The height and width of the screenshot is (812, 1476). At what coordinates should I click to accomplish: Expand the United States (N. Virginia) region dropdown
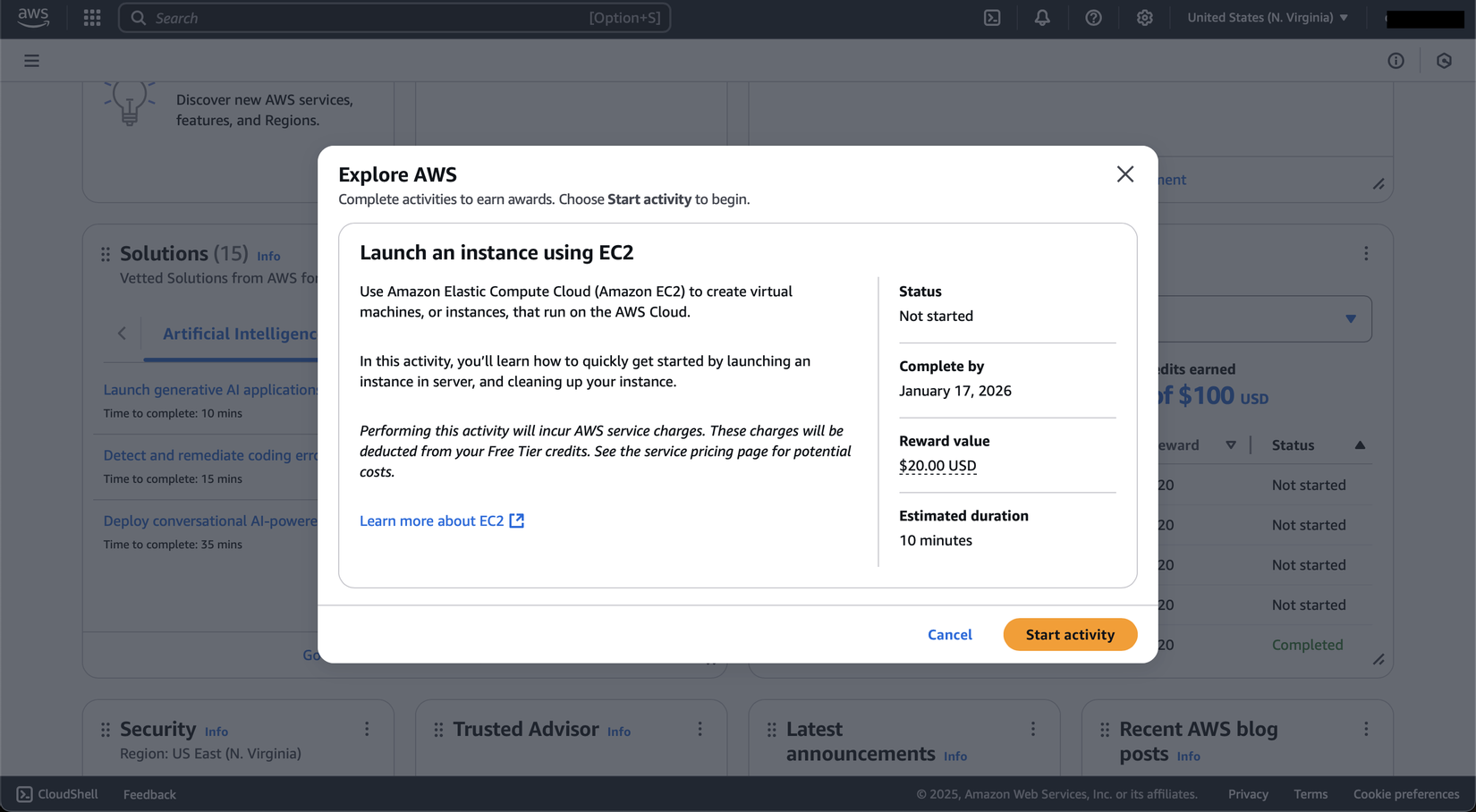click(1267, 18)
